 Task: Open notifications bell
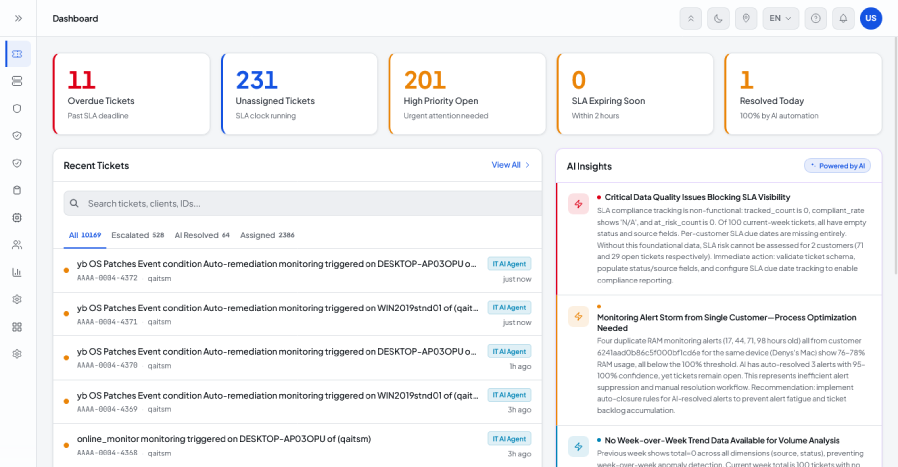pyautogui.click(x=844, y=18)
